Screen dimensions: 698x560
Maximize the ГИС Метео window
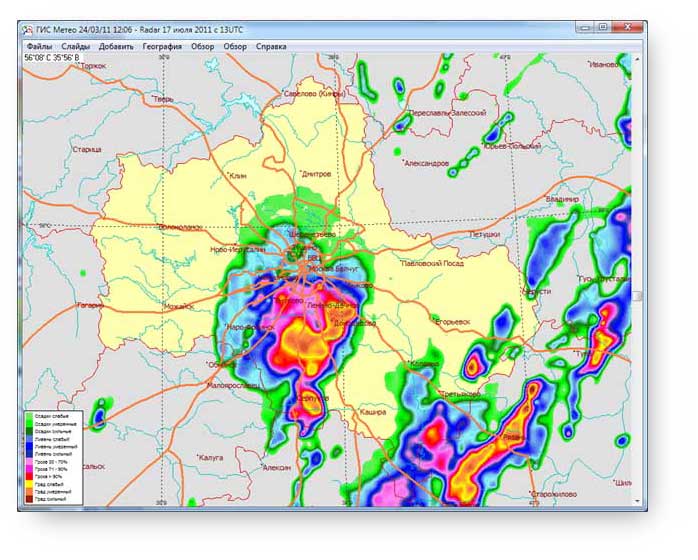(x=603, y=28)
